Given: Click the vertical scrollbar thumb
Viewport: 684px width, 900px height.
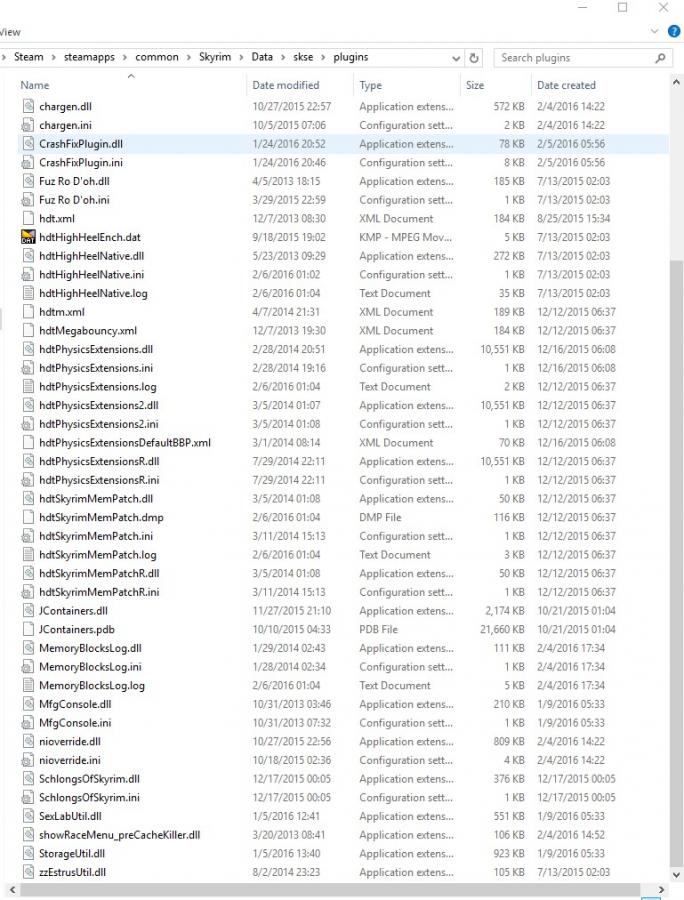Looking at the screenshot, I should [x=675, y=564].
